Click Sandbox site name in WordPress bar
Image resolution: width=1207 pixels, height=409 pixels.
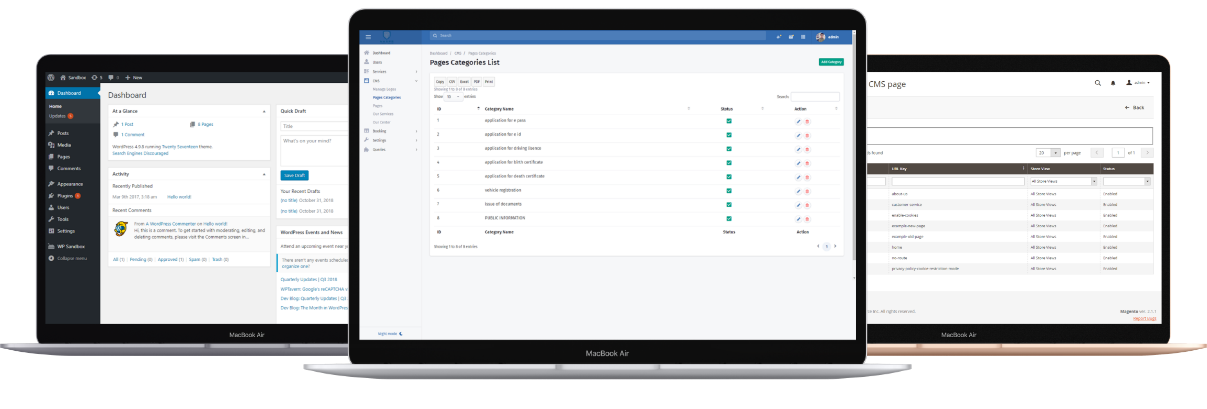pyautogui.click(x=73, y=77)
